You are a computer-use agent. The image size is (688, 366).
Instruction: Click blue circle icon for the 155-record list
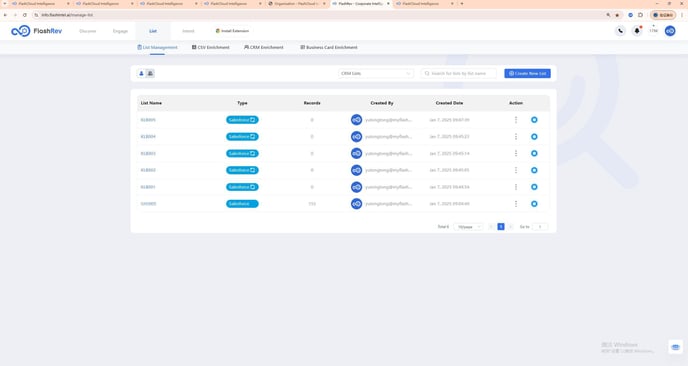coord(534,204)
